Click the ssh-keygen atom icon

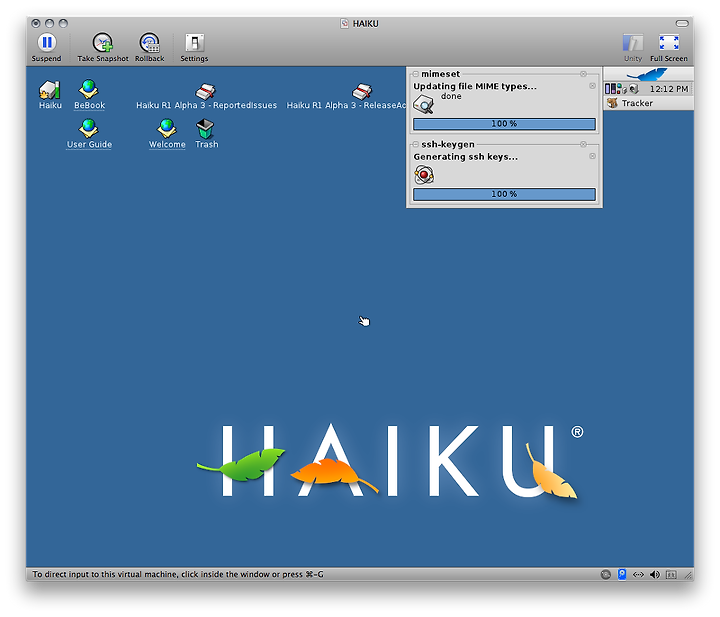(424, 175)
